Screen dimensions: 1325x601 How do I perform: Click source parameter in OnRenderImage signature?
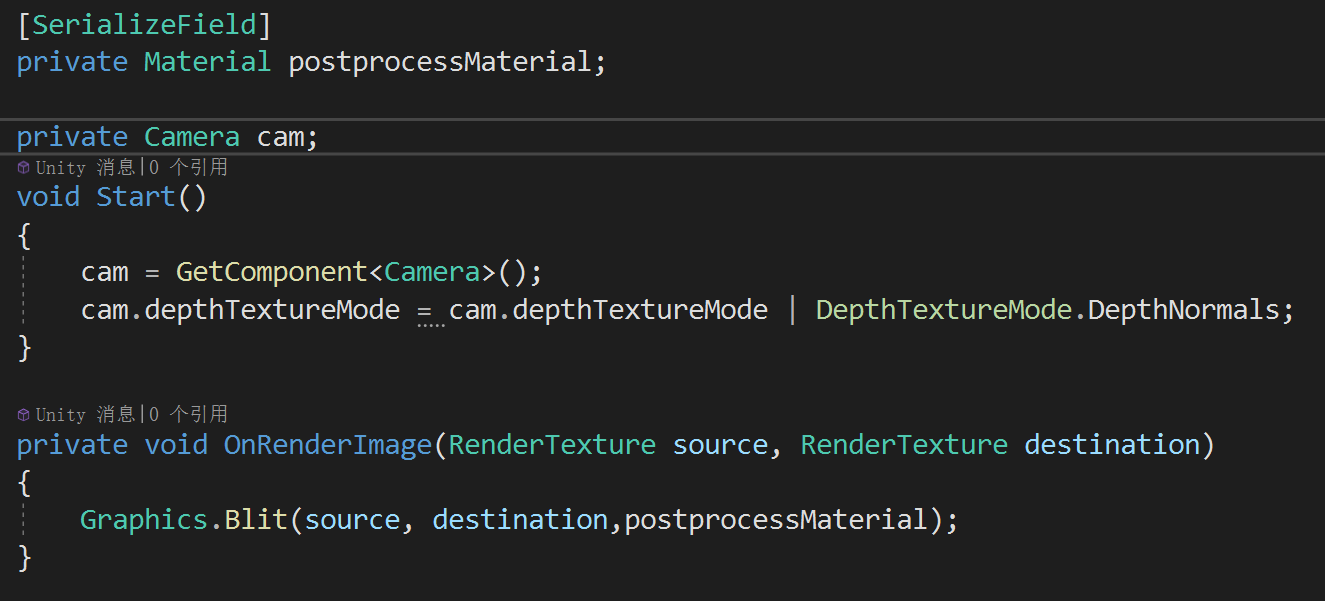click(720, 445)
